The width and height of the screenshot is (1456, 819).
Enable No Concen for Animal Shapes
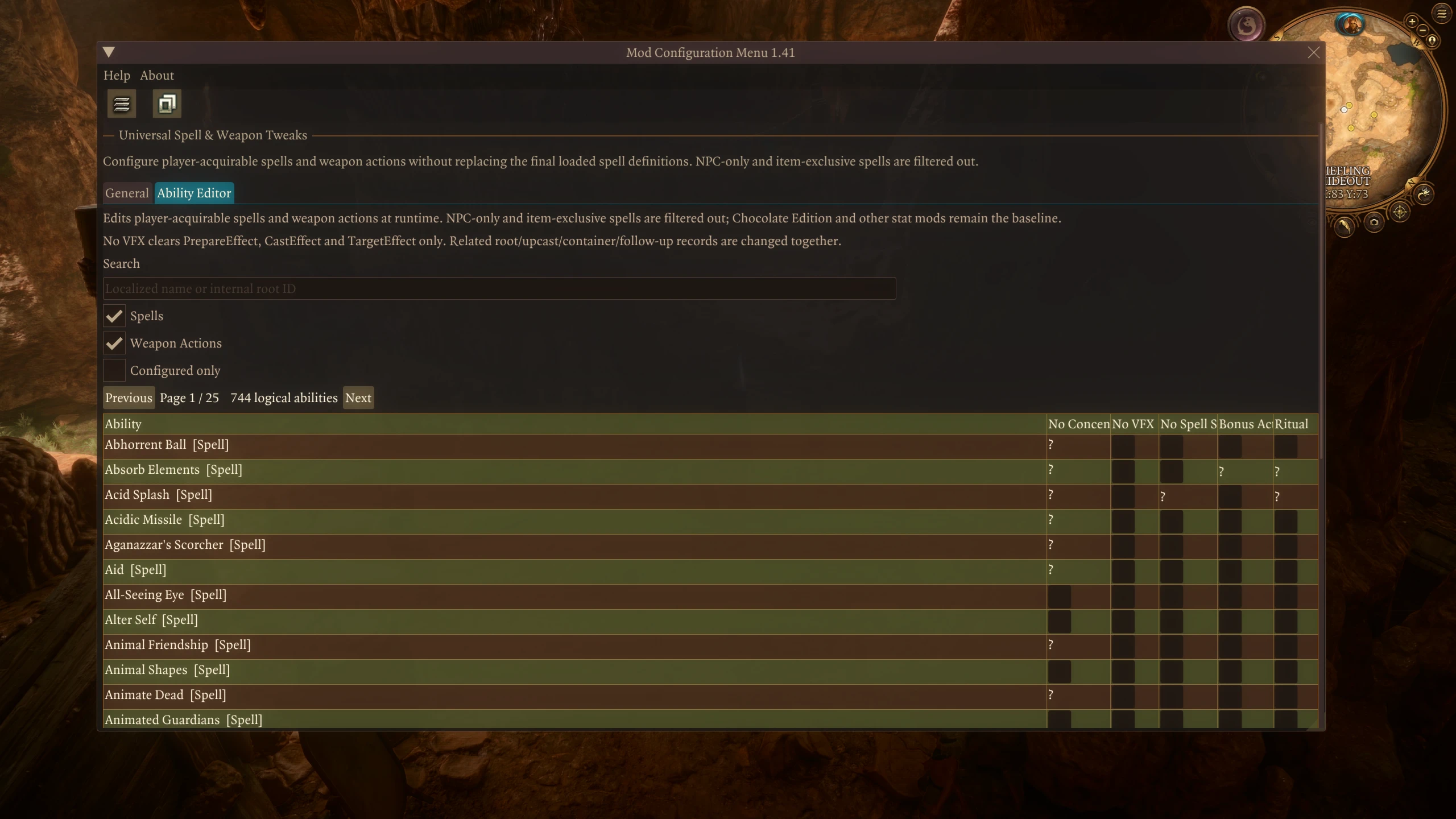pos(1060,672)
